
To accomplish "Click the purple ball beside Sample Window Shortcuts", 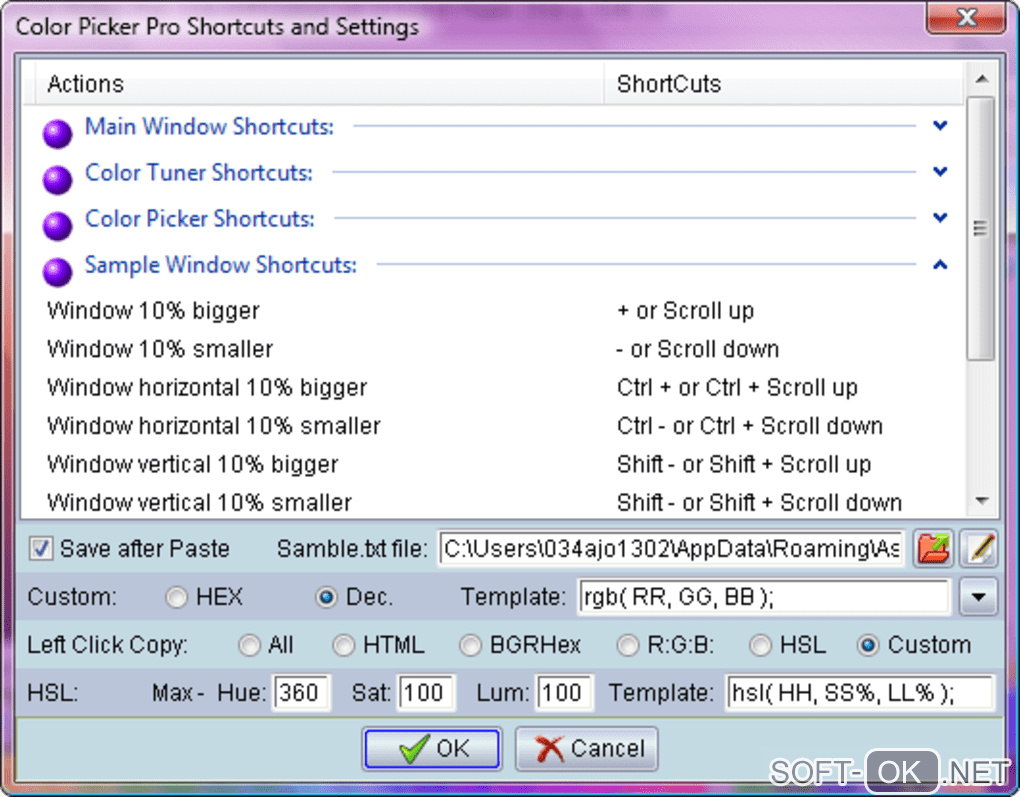I will click(x=57, y=271).
